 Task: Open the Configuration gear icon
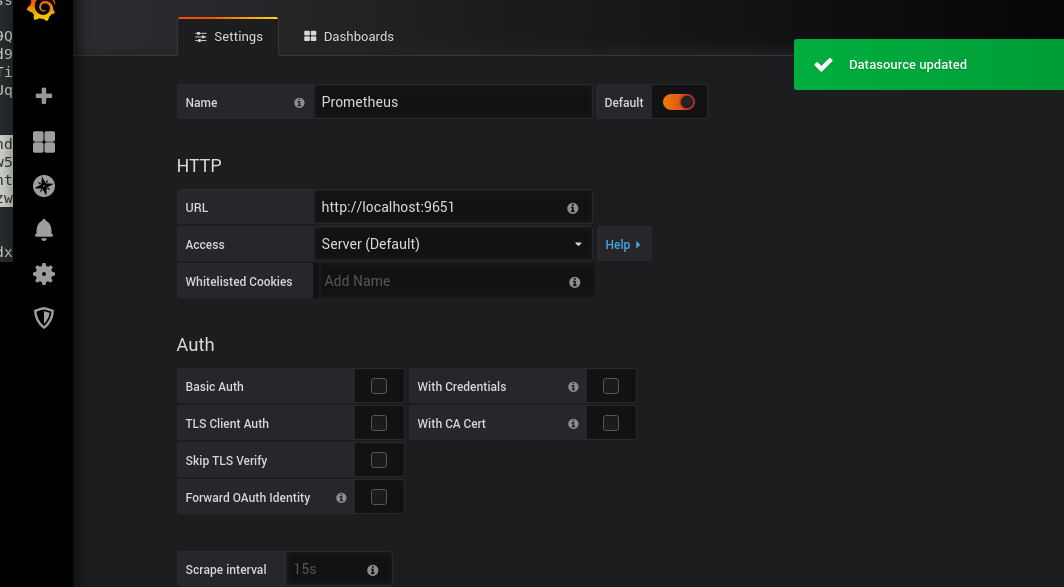coord(43,274)
